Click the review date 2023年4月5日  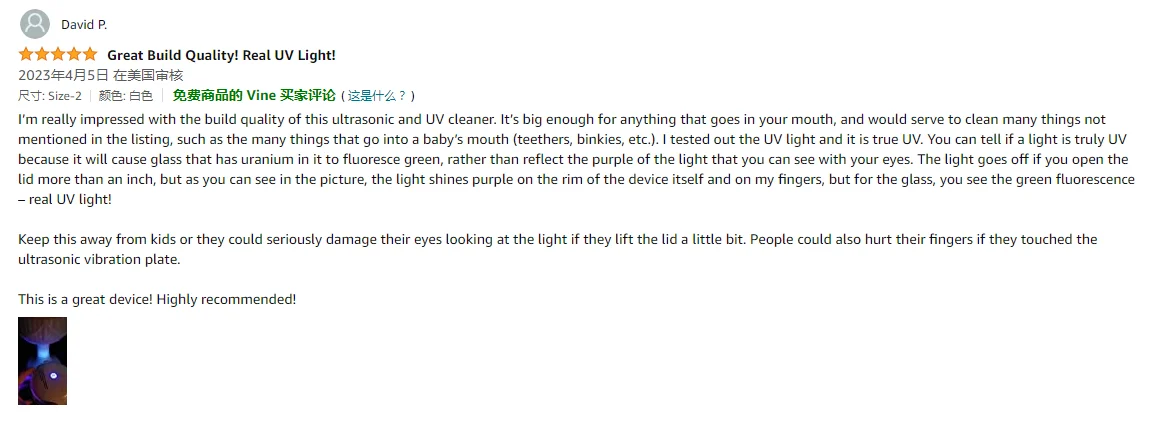tap(62, 75)
